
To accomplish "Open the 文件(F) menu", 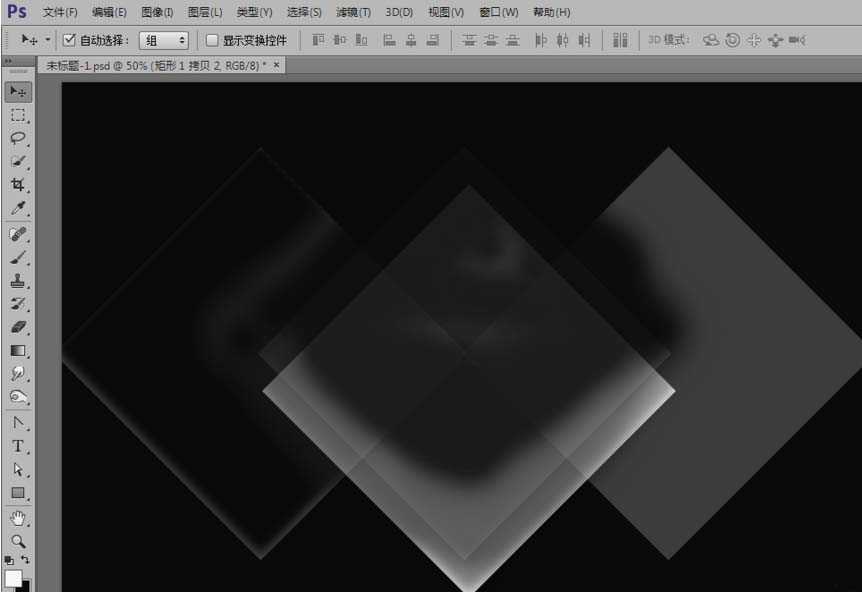I will (x=60, y=12).
